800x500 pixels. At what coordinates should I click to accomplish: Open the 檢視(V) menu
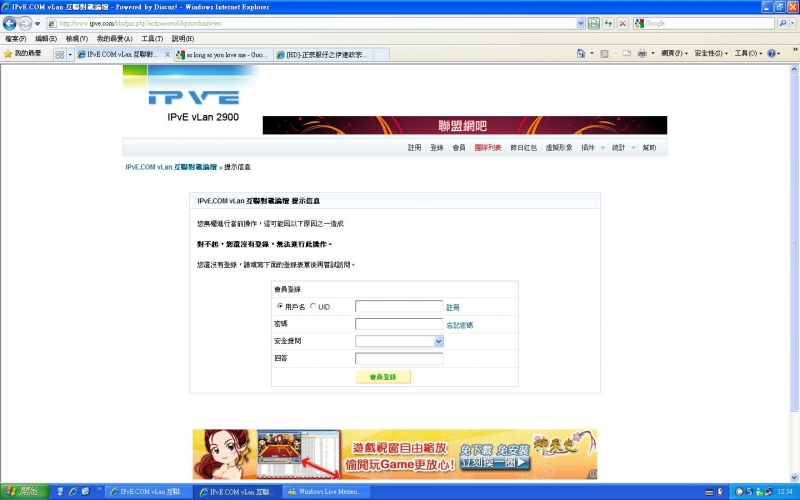77,39
